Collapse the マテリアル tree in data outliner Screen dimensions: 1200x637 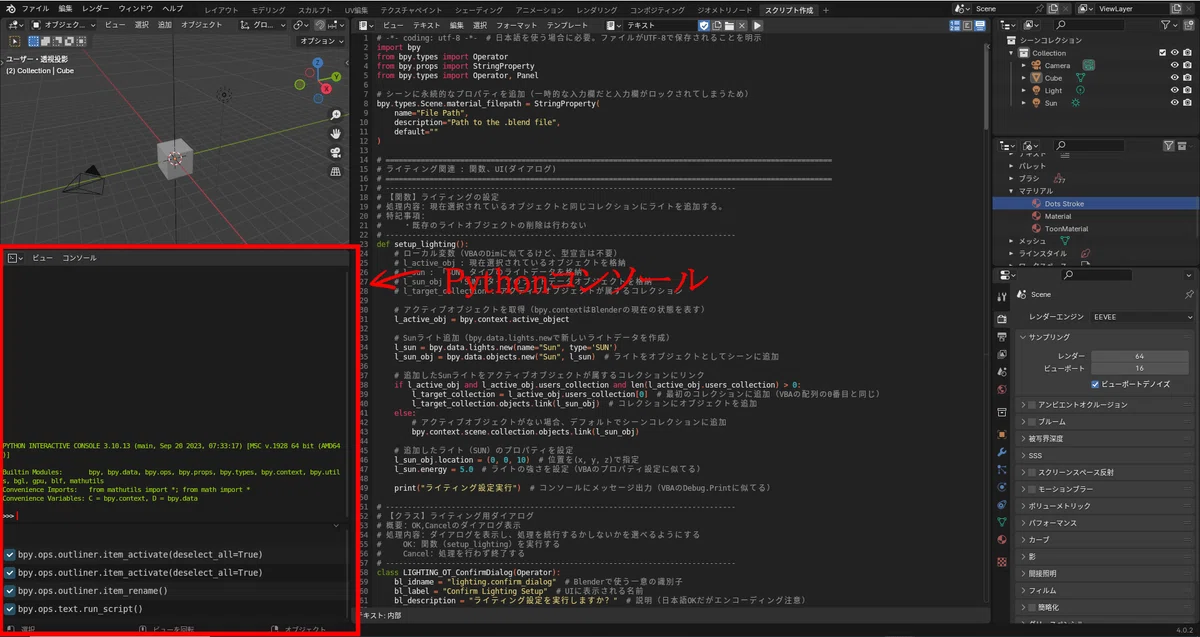click(x=1011, y=190)
